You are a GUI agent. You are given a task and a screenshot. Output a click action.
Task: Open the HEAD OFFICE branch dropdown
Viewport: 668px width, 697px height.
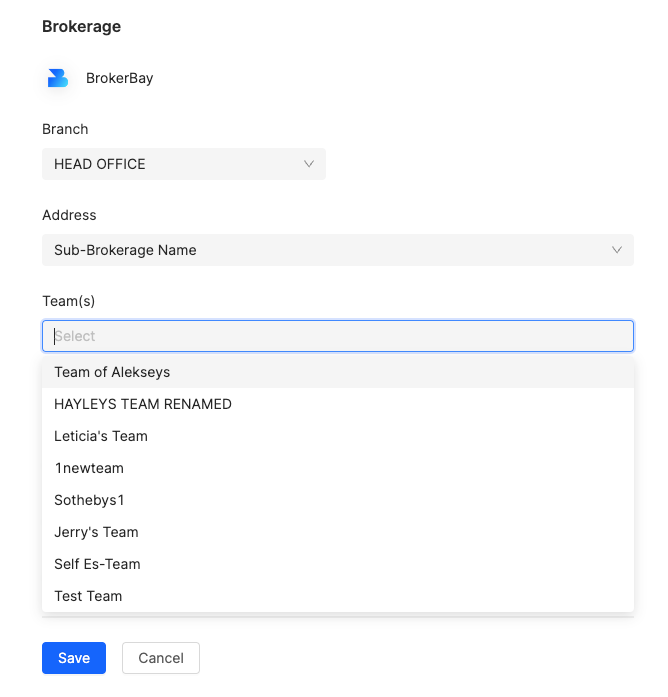[184, 164]
